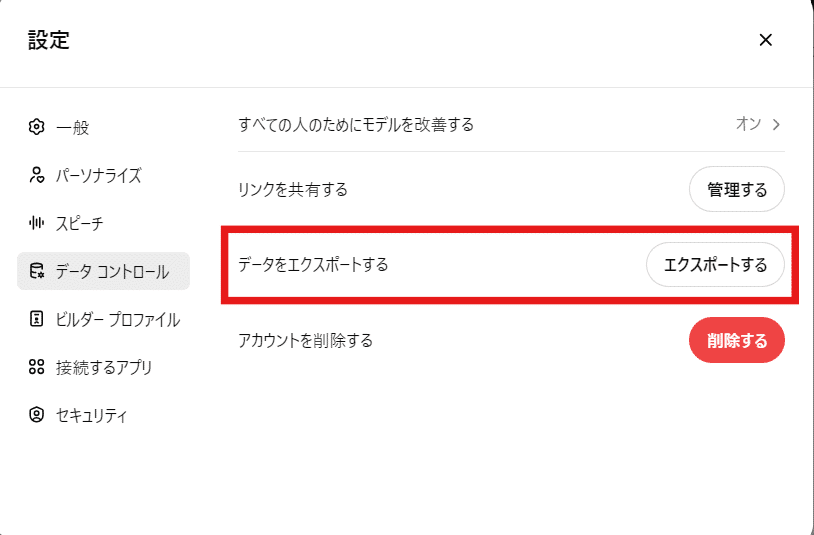Click the waveform icon beside スピーチ
The width and height of the screenshot is (814, 535).
[37, 223]
